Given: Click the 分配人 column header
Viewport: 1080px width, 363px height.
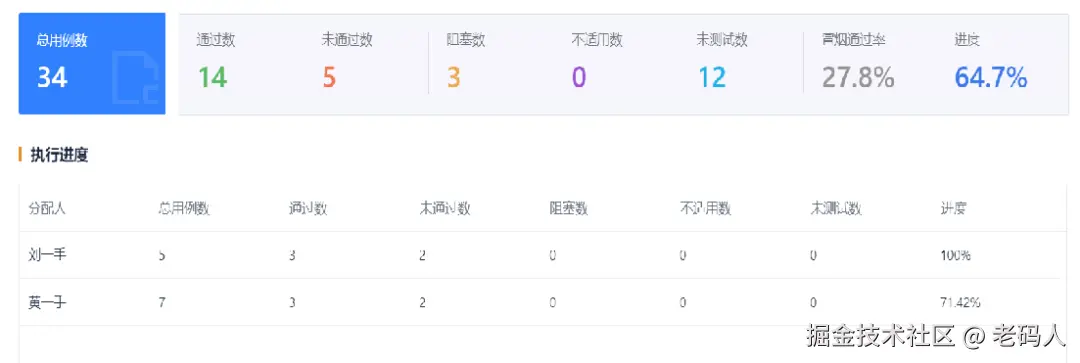Looking at the screenshot, I should [x=47, y=209].
